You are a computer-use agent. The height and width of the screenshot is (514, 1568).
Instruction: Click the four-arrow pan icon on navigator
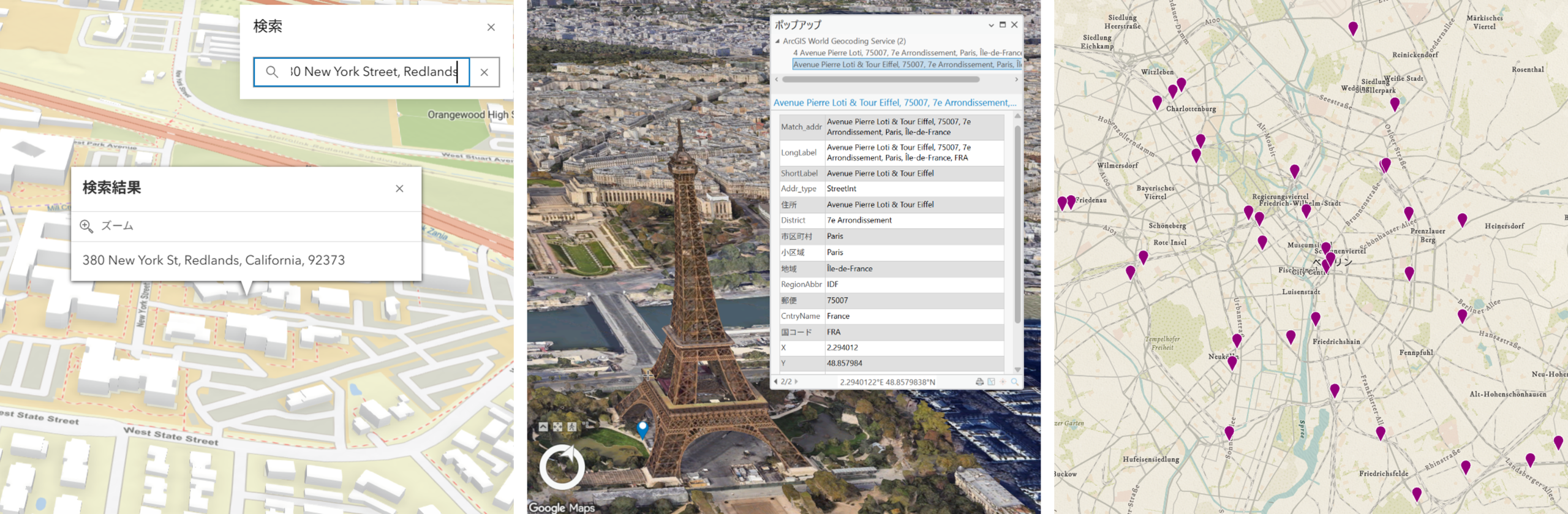click(557, 426)
